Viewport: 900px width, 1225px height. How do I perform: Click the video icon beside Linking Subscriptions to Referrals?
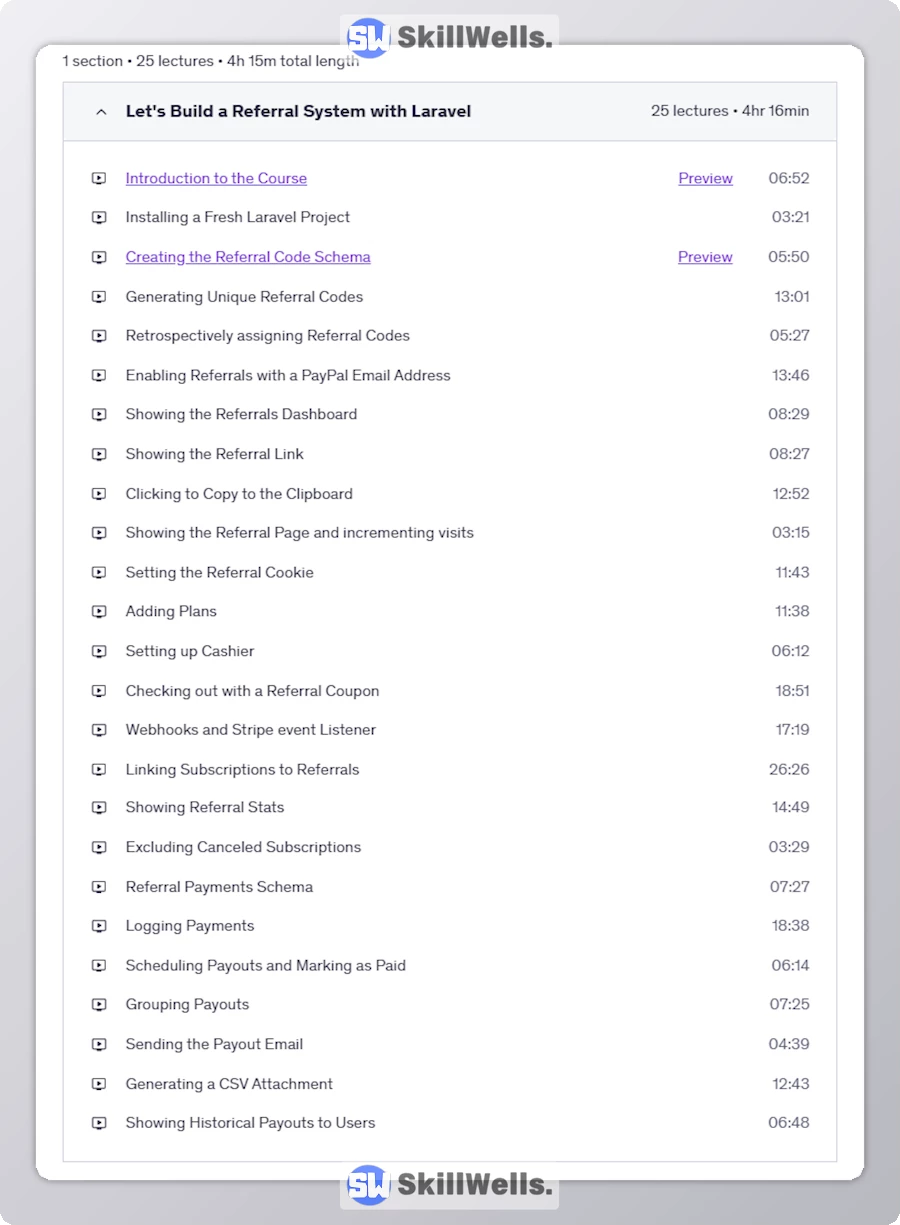[99, 770]
